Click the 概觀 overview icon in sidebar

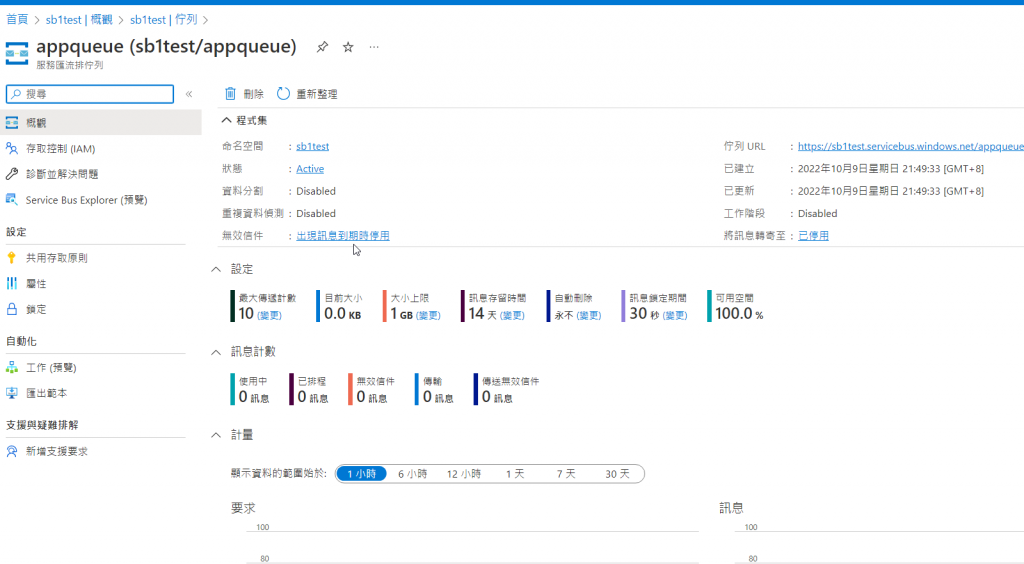point(12,123)
